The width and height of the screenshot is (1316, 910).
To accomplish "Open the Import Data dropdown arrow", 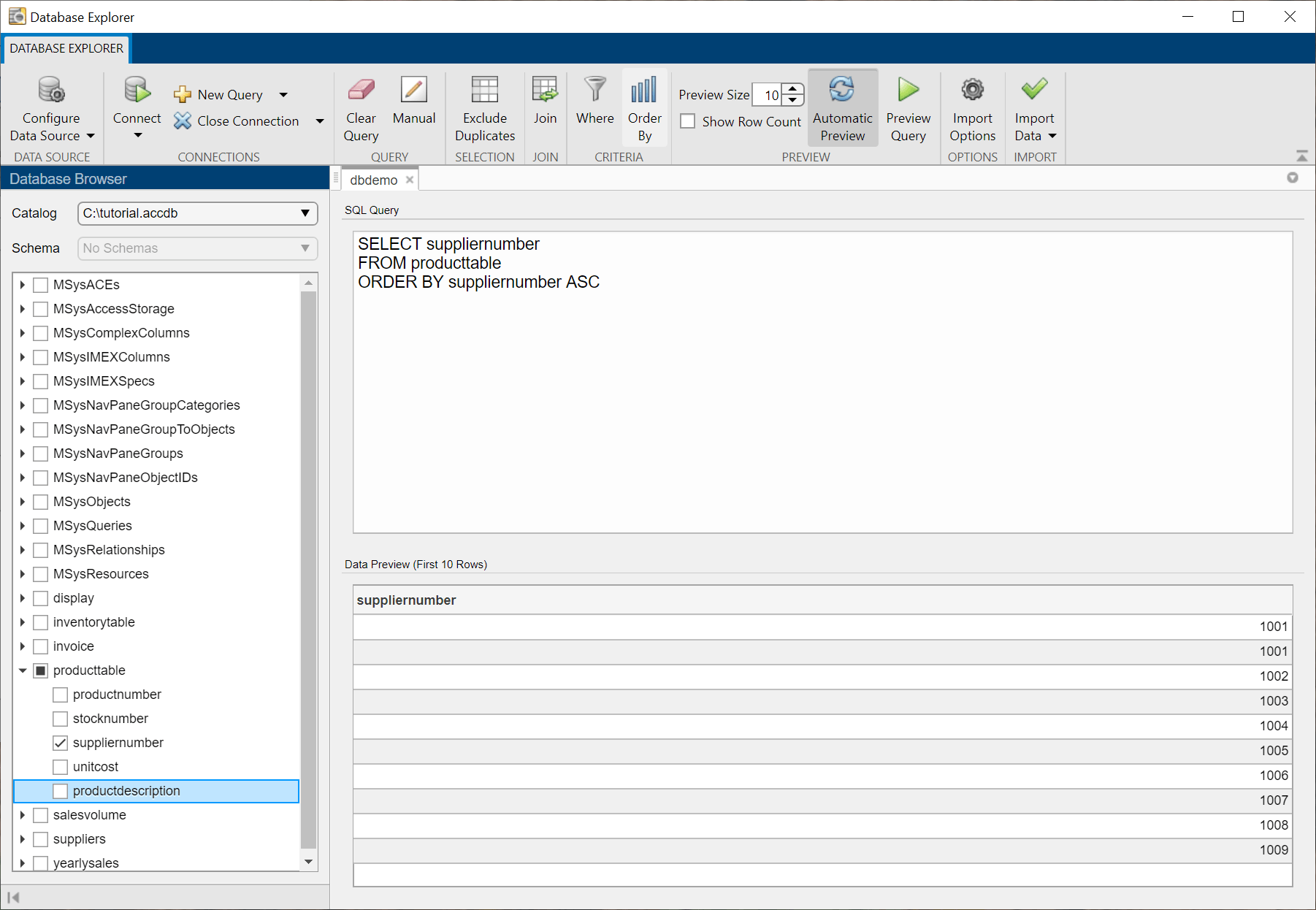I will [1052, 136].
